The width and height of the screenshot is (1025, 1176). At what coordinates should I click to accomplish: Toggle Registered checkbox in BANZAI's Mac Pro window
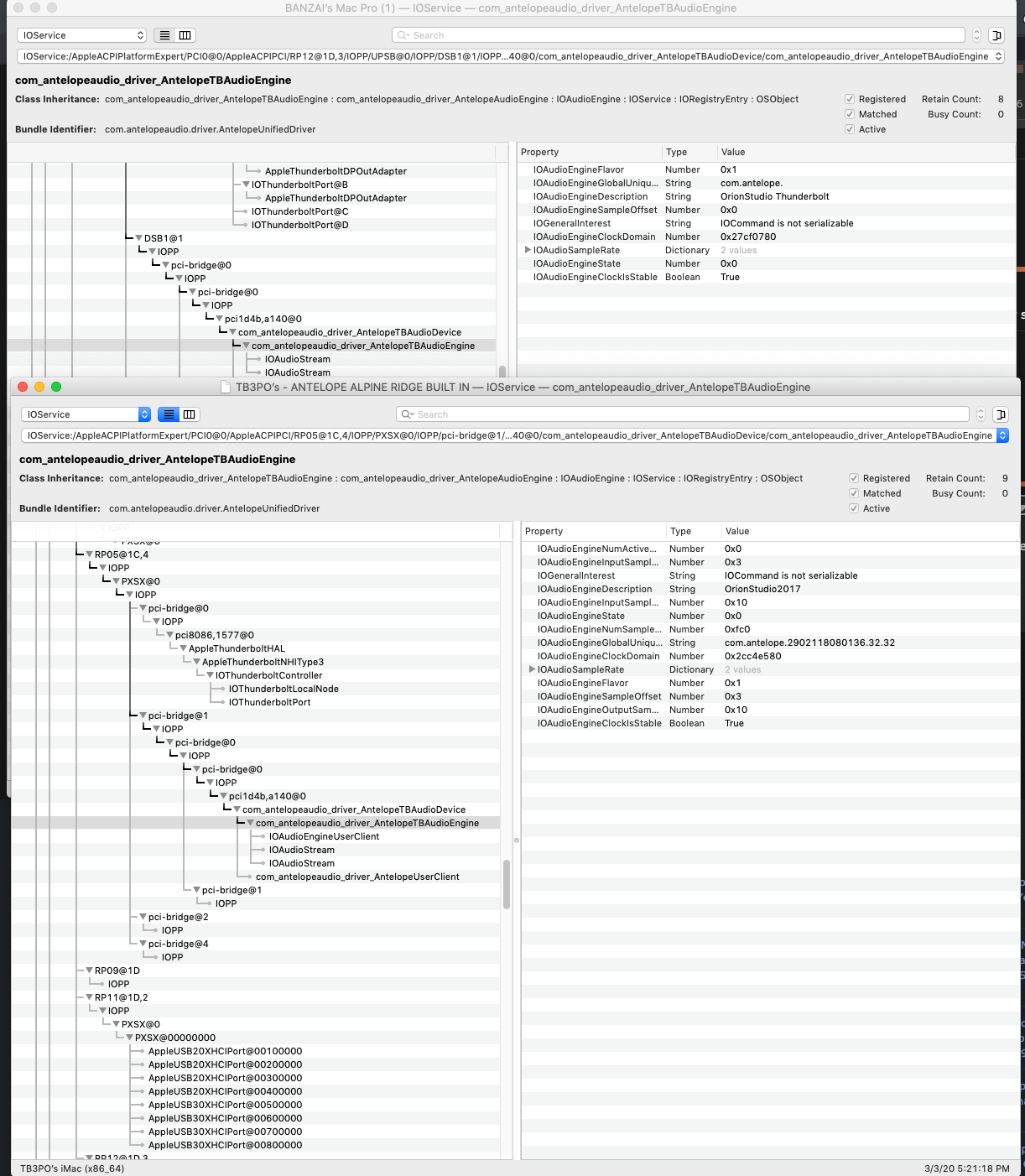point(850,99)
